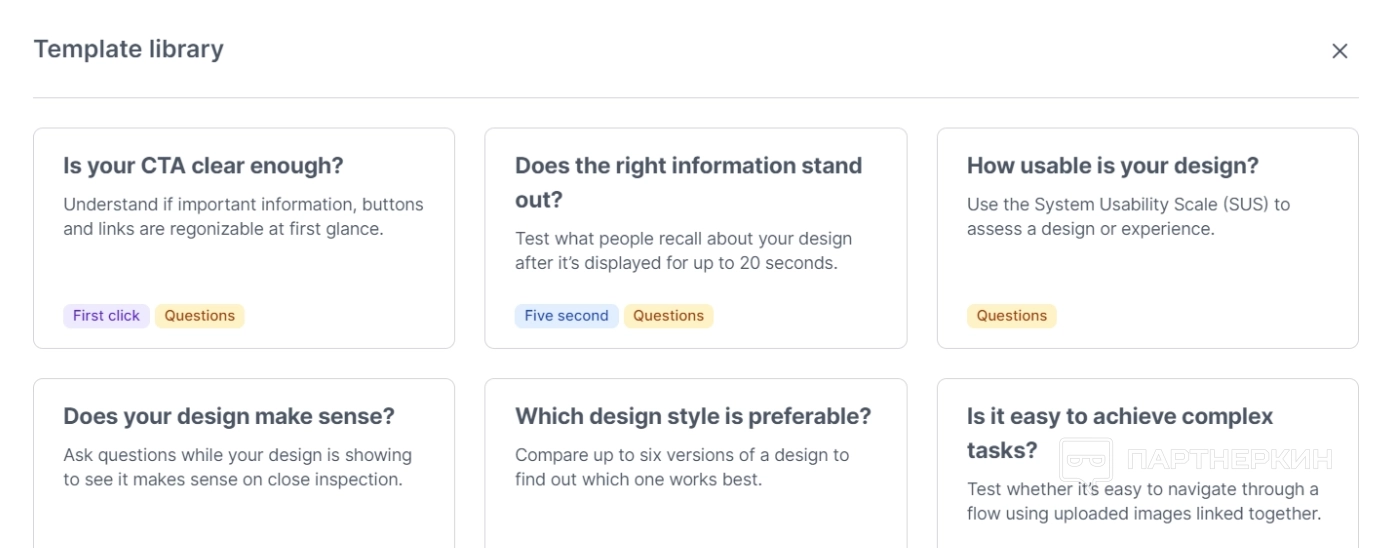This screenshot has height=548, width=1384.
Task: Click the ПАРТНЕРКИН watermark logo
Action: point(1196,460)
